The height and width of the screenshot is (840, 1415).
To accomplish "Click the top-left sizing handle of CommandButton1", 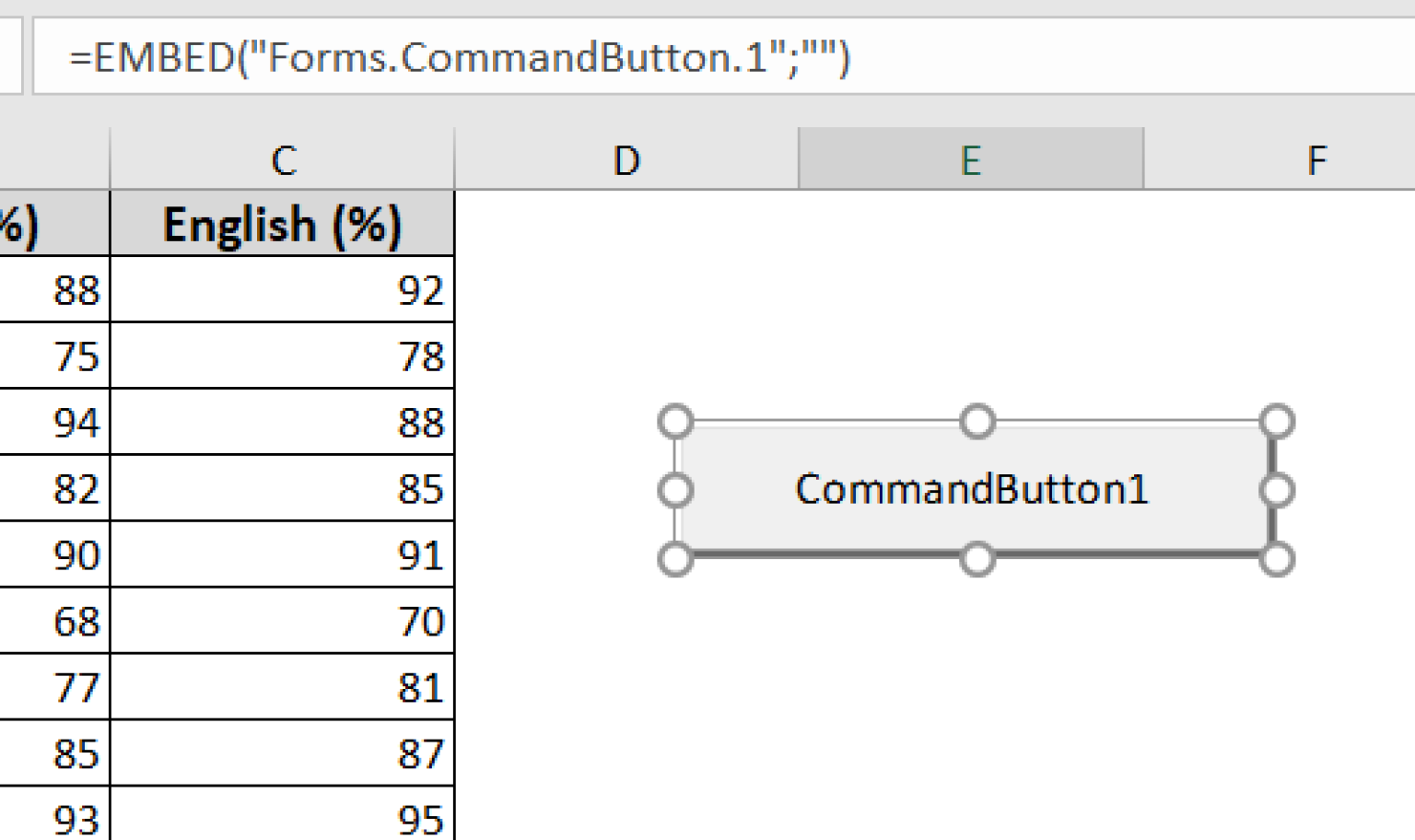I will coord(675,420).
